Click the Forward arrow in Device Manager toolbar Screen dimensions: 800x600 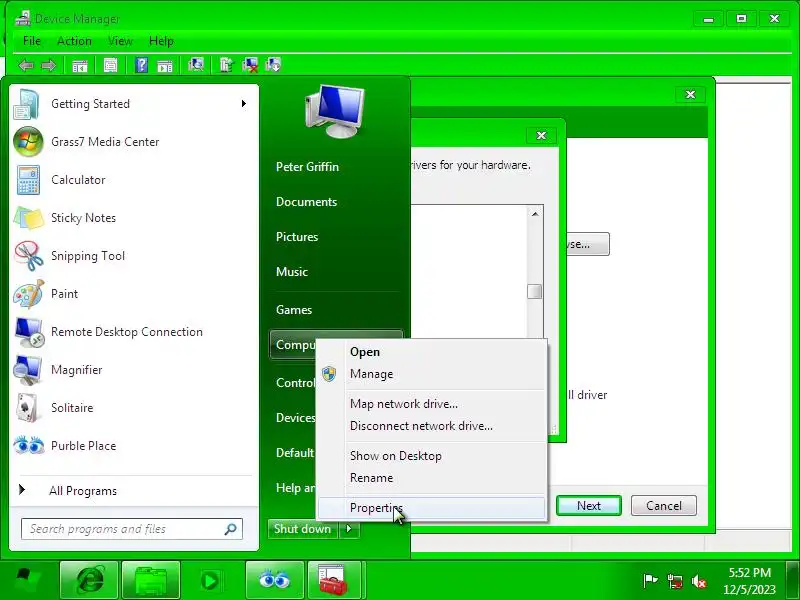pos(48,65)
